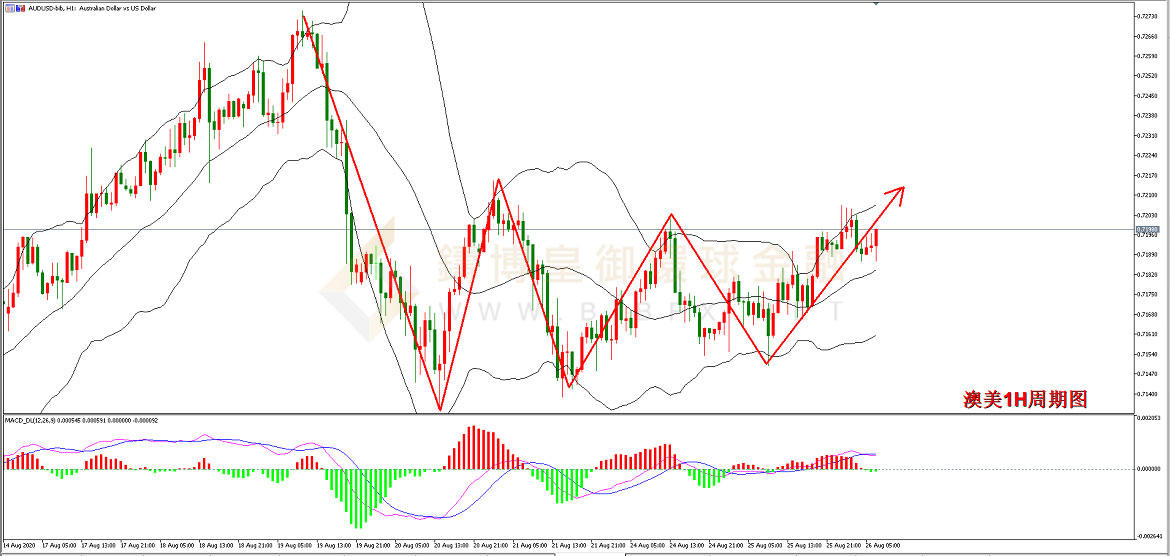
Task: Click the 14 Aug 2020 date on time axis
Action: point(22,546)
